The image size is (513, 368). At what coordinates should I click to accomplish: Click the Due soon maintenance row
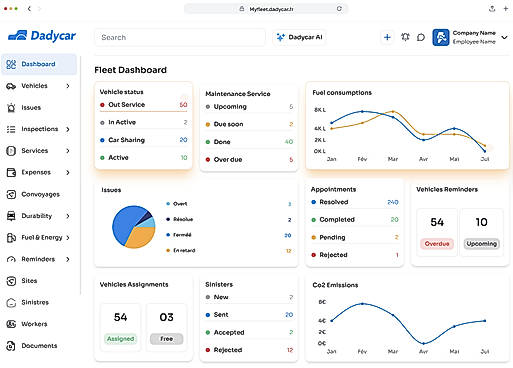click(249, 124)
